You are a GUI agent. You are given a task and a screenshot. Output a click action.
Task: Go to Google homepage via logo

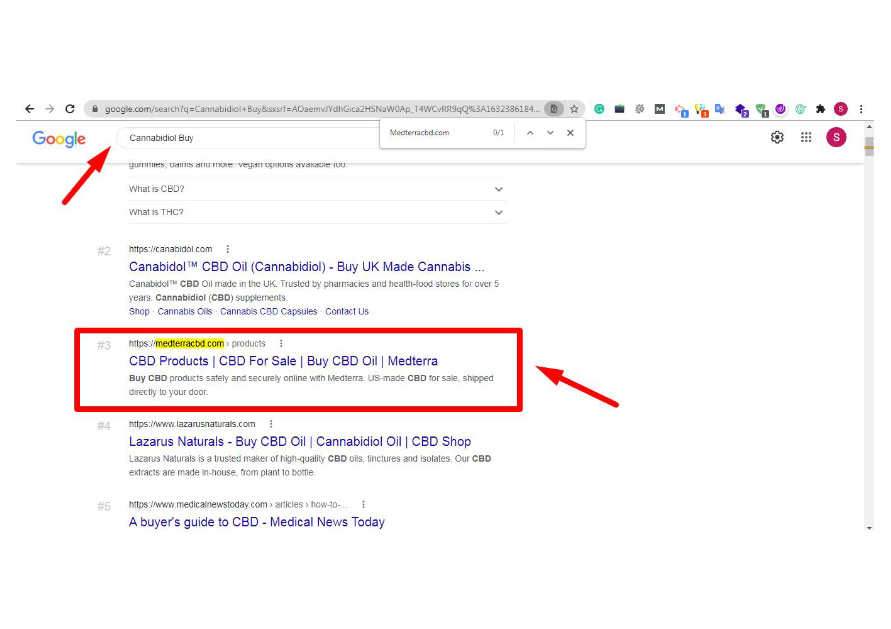59,139
